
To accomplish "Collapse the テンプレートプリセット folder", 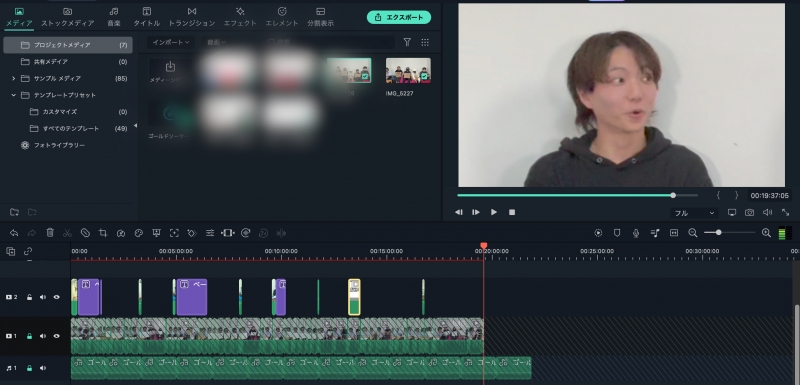I will pos(14,95).
